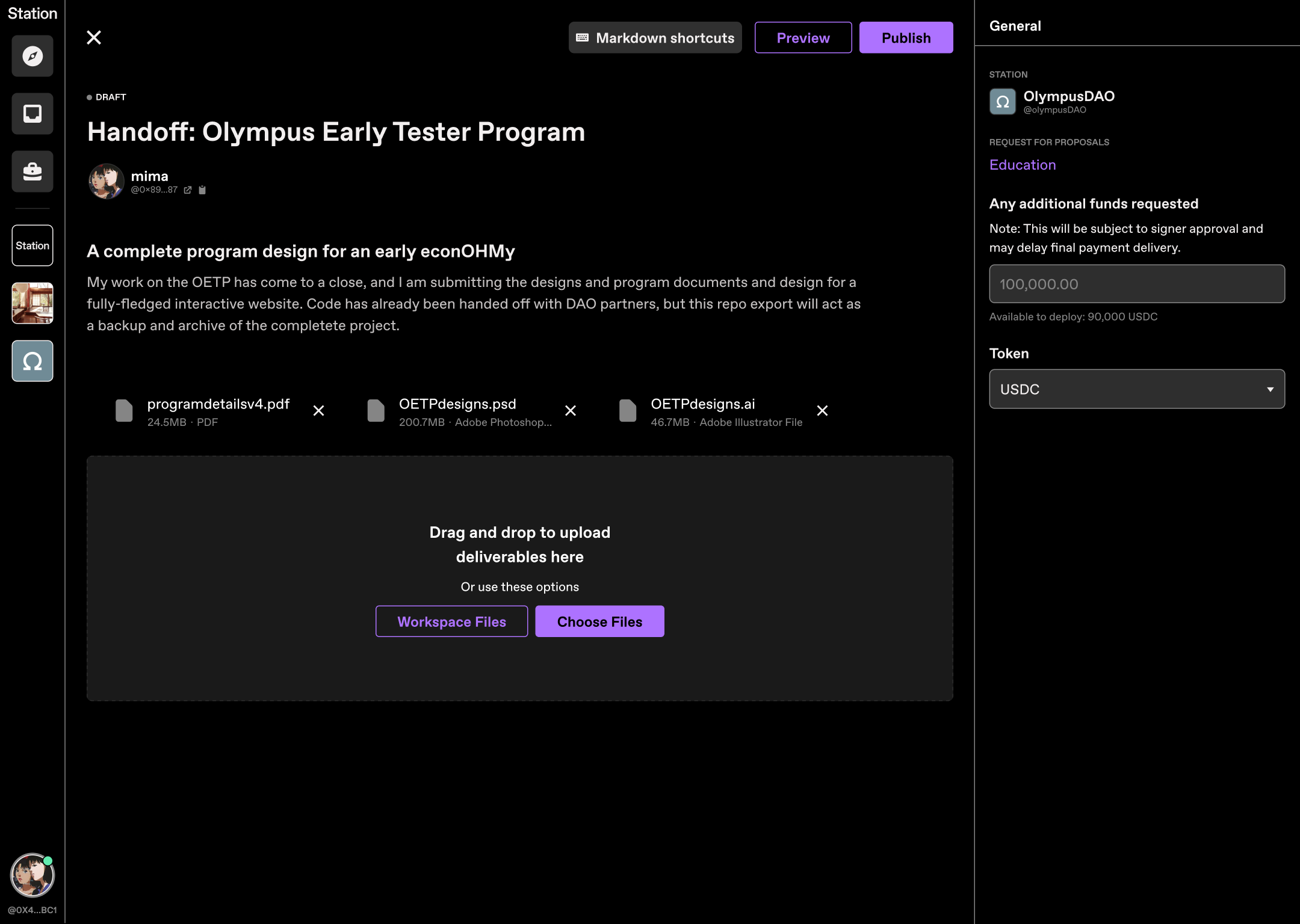
Task: Open the inbox icon in sidebar
Action: pos(32,114)
